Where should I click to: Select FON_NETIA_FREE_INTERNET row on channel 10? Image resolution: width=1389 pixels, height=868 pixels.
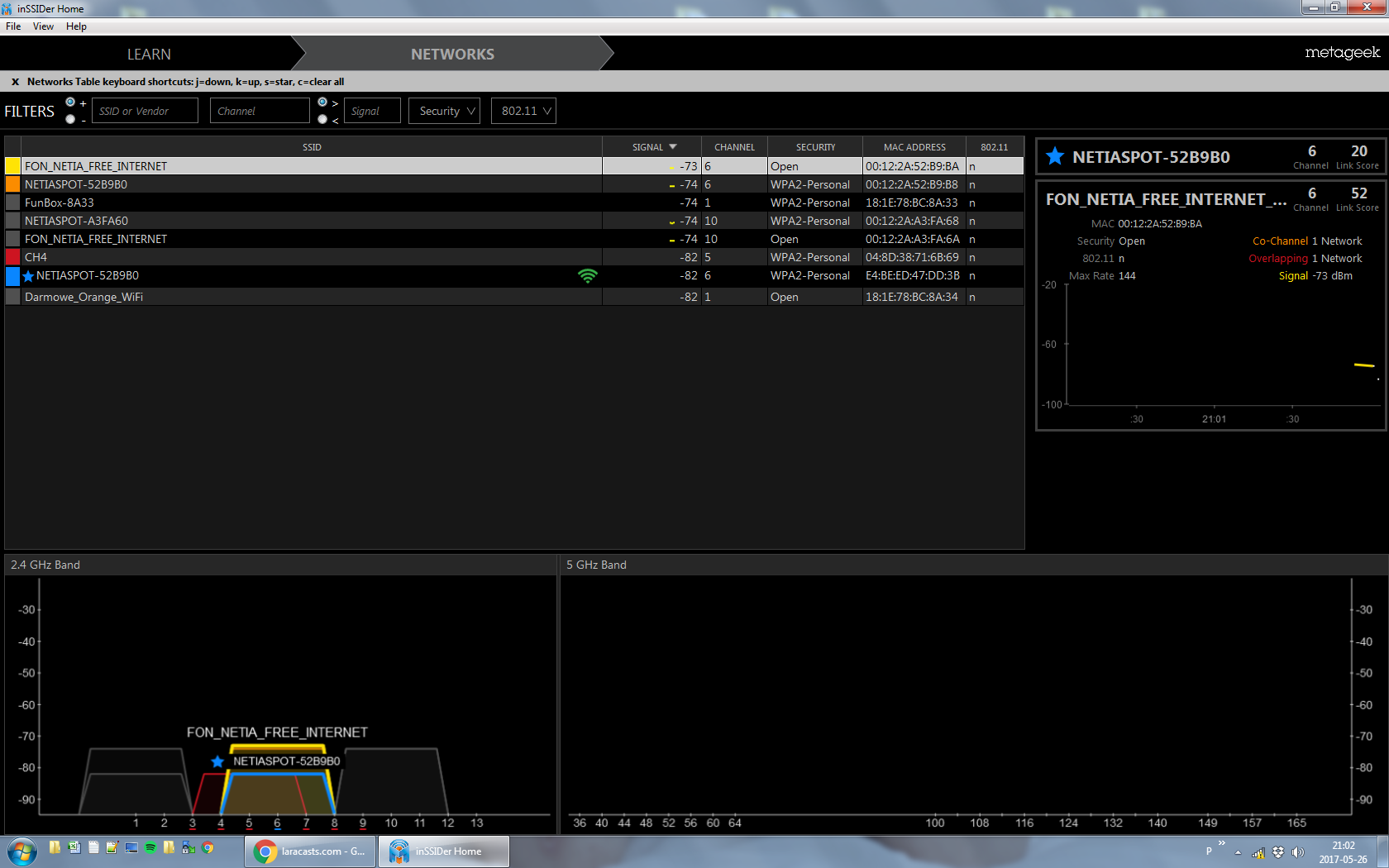[x=514, y=239]
